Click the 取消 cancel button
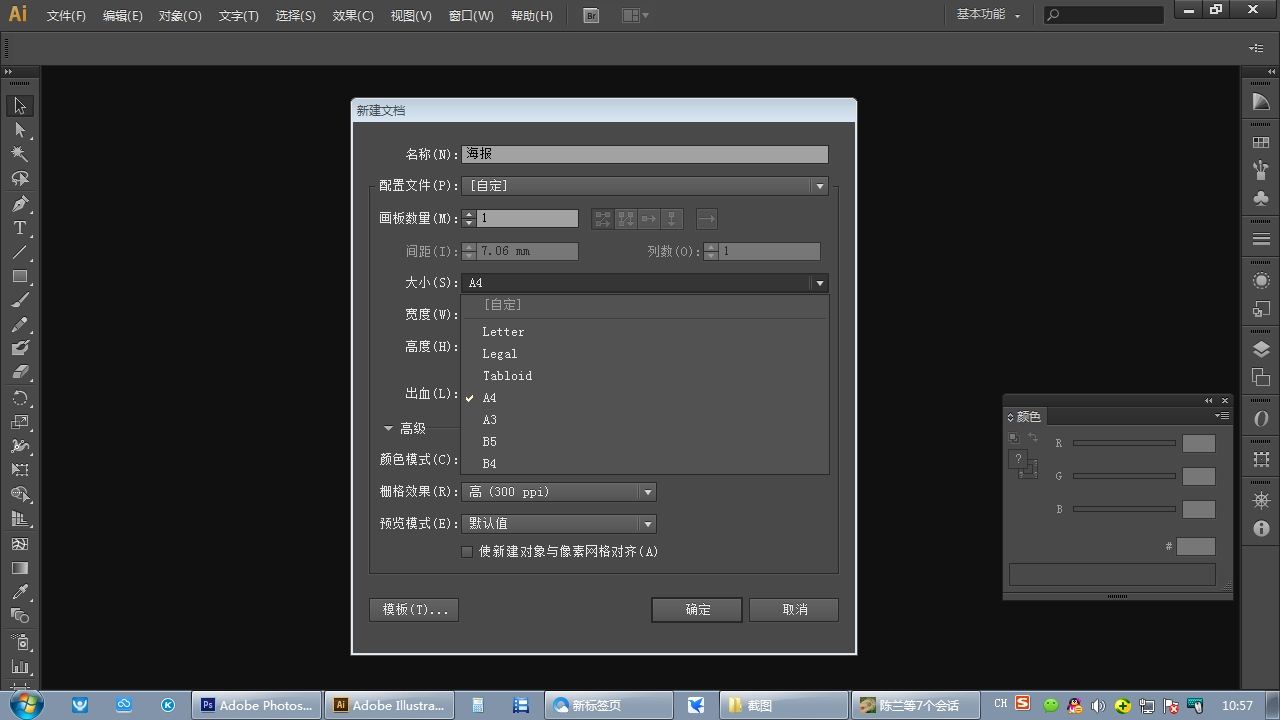Image resolution: width=1280 pixels, height=720 pixels. [x=794, y=610]
